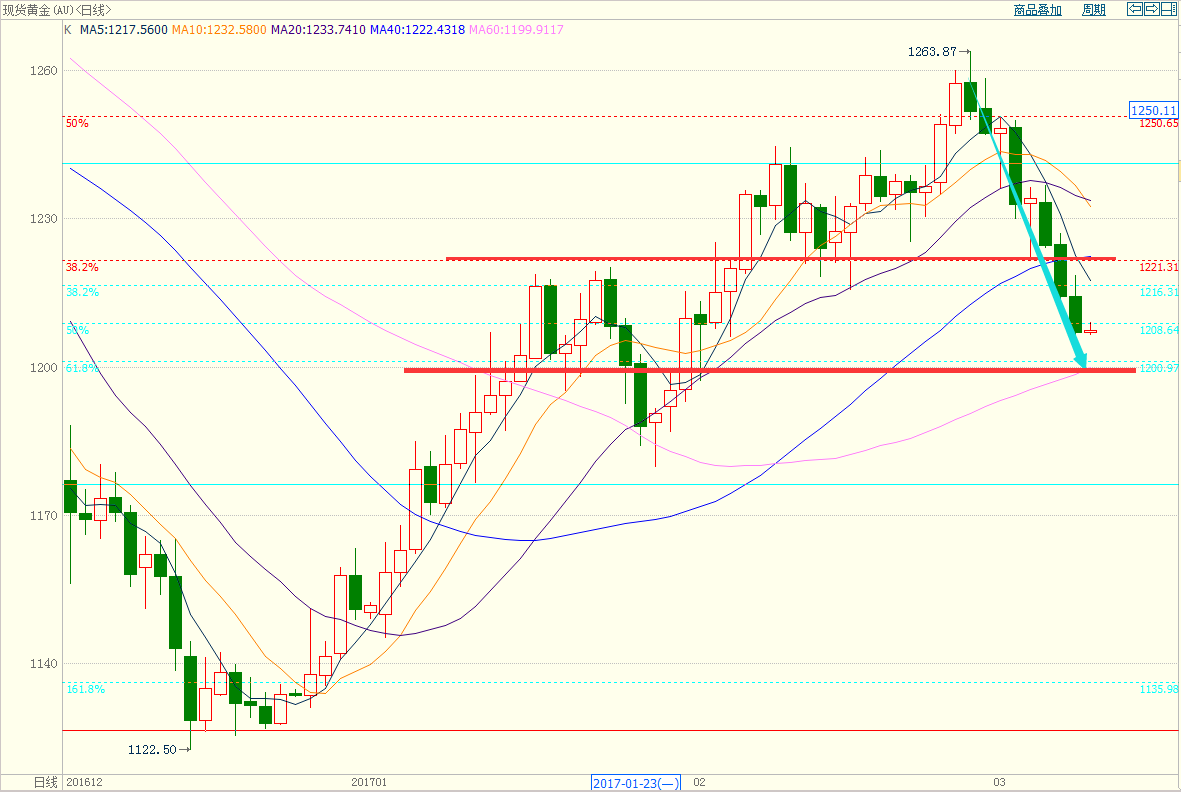Click the 1250.65 Fibonacci price value

[1158, 123]
